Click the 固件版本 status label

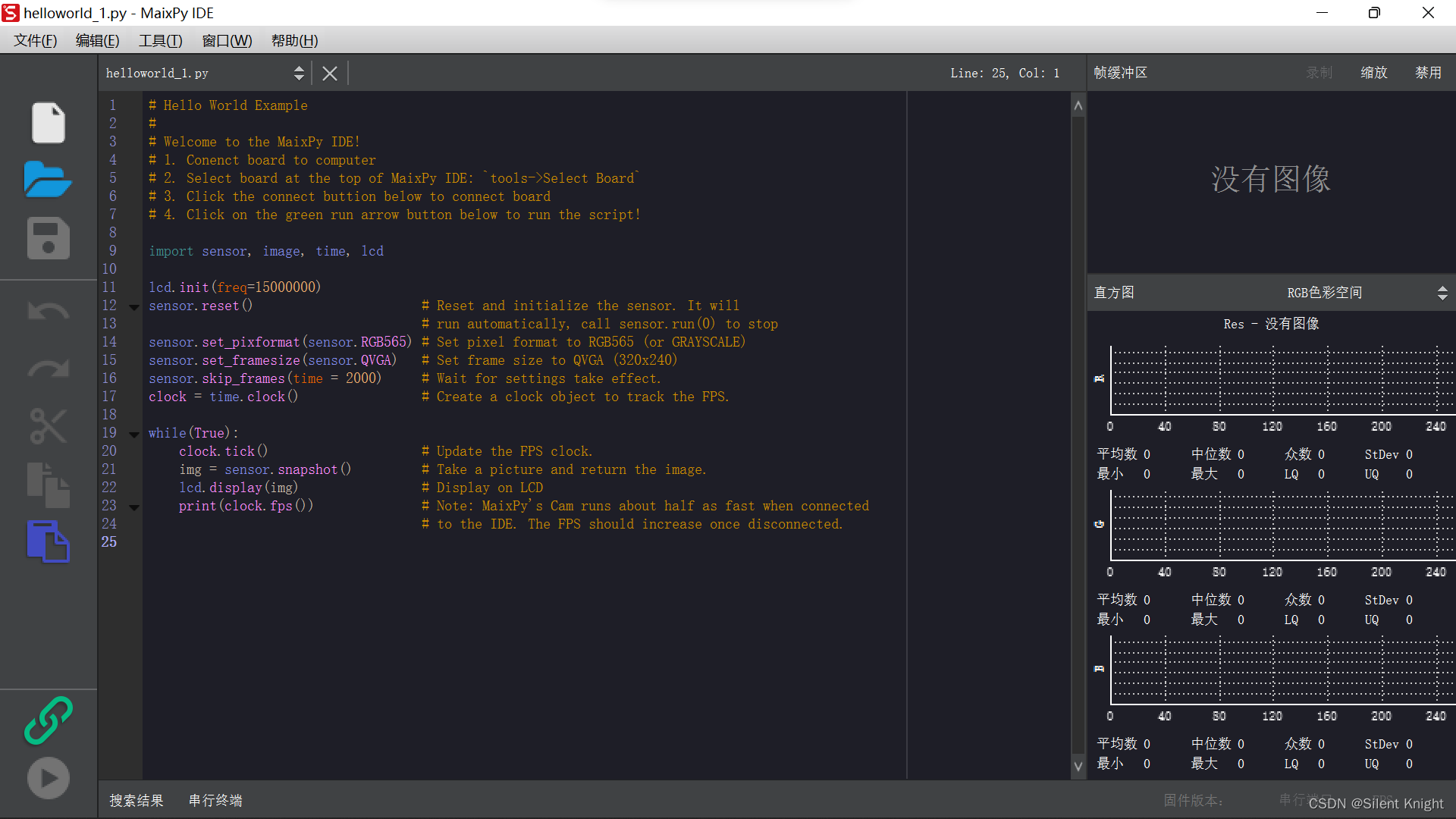click(x=1194, y=801)
